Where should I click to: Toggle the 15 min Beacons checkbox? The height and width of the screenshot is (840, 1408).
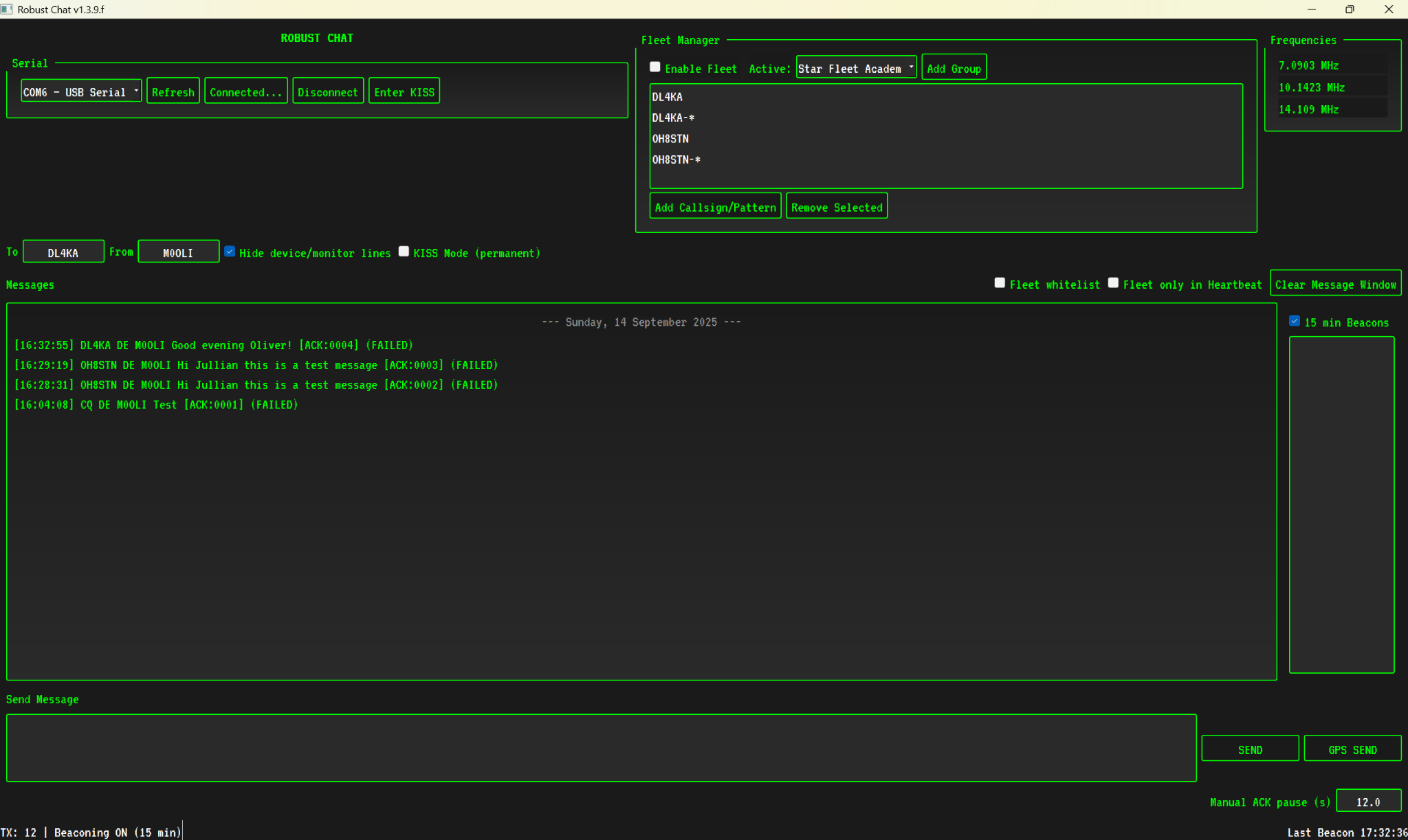click(1295, 321)
